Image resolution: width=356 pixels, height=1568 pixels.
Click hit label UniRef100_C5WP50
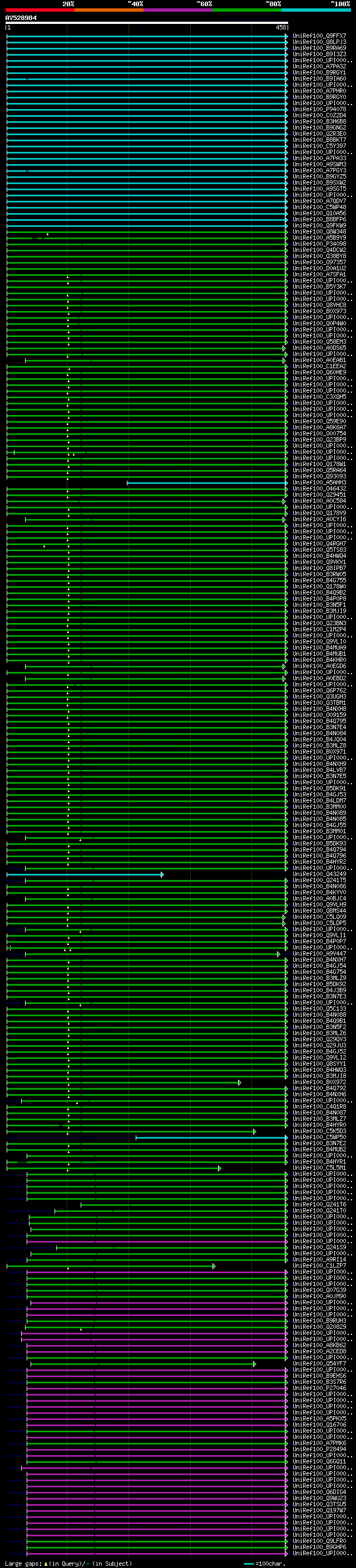click(x=319, y=1137)
